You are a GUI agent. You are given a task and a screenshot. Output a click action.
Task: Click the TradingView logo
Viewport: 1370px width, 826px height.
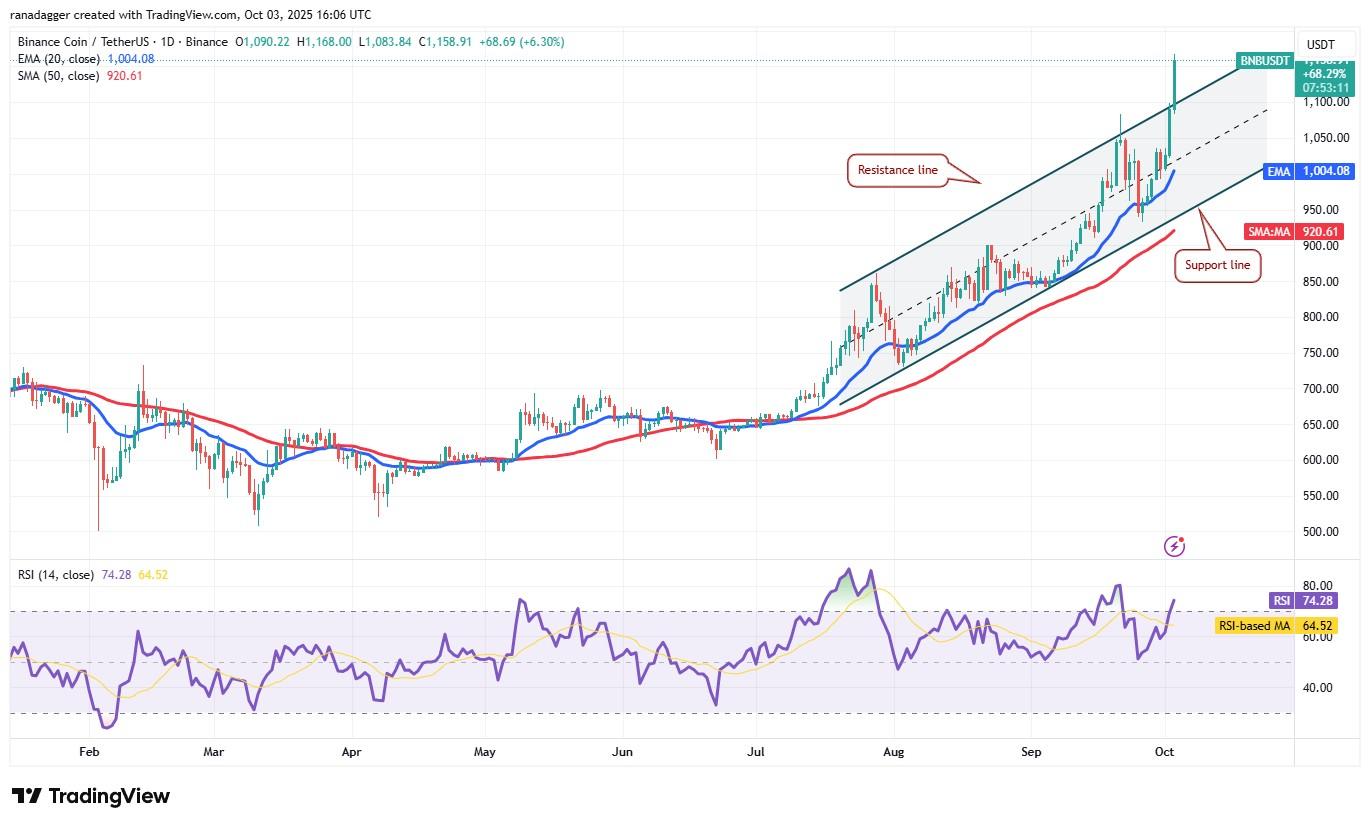[x=90, y=796]
